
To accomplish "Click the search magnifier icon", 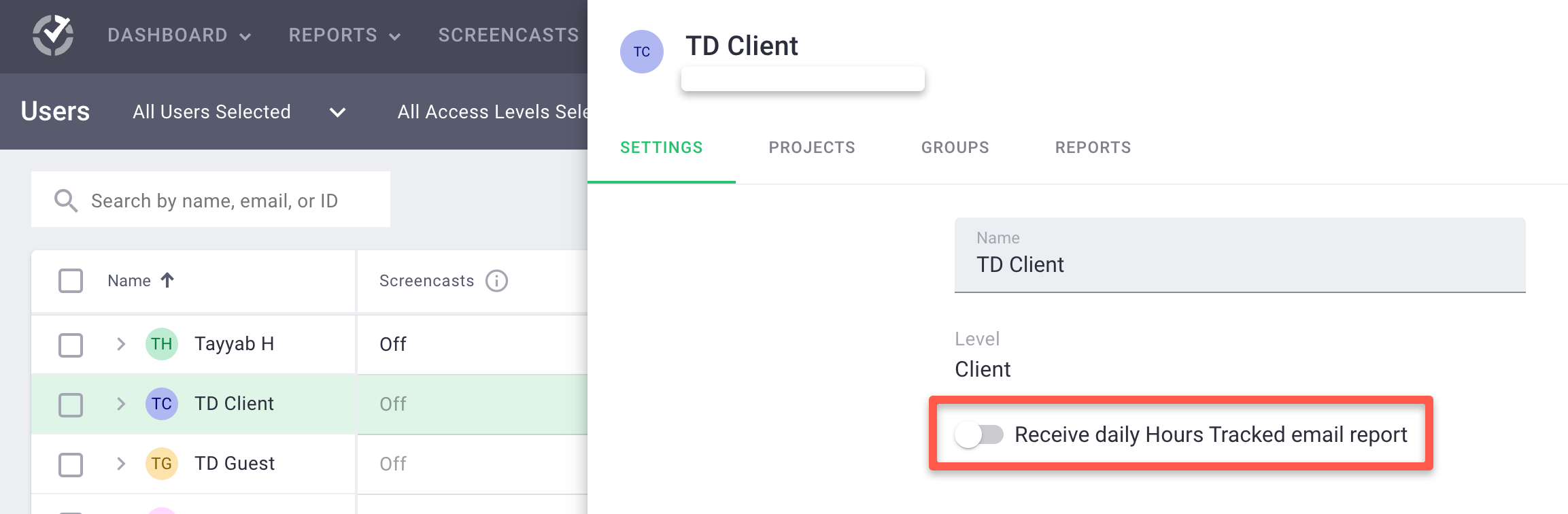I will pos(66,201).
